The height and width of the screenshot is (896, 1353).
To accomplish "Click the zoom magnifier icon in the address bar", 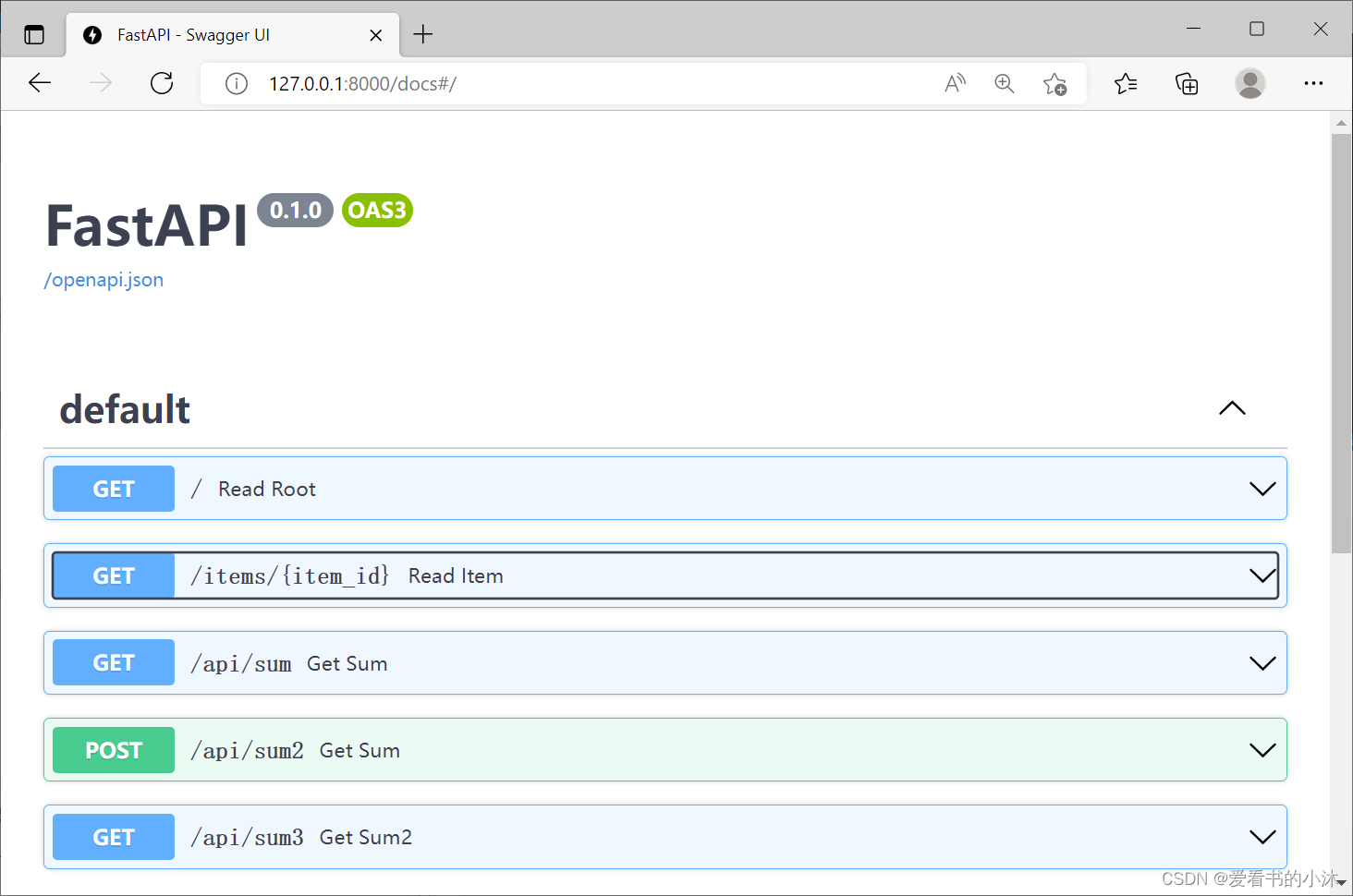I will click(x=1005, y=84).
